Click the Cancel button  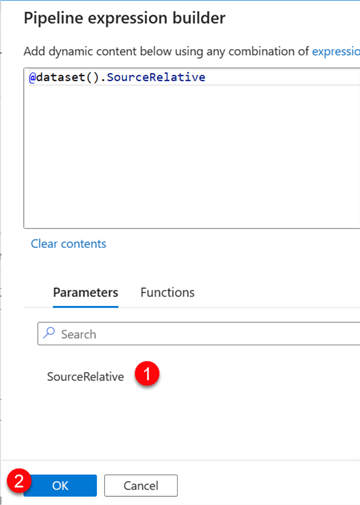click(x=141, y=485)
